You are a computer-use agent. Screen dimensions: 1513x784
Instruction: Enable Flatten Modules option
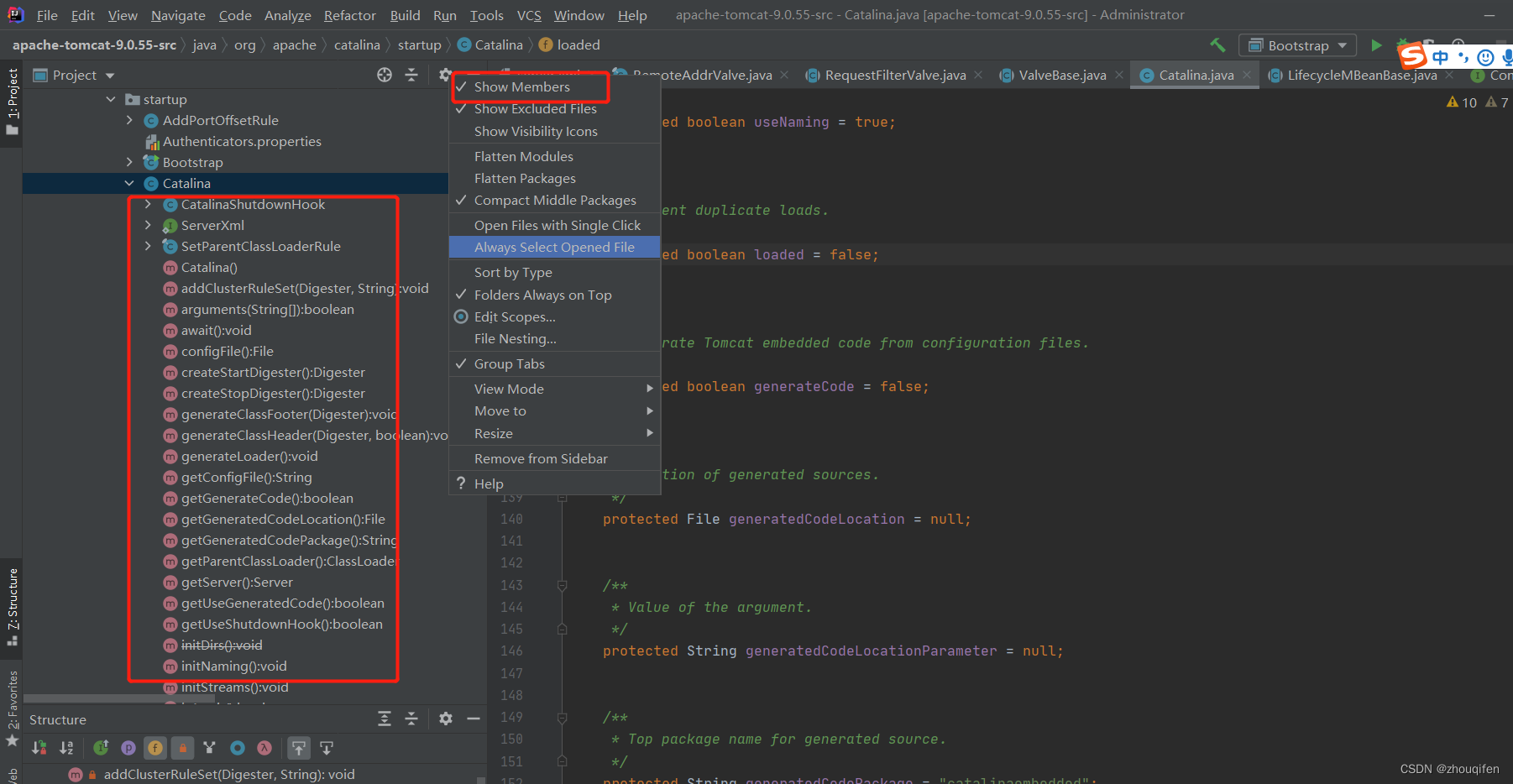tap(555, 156)
